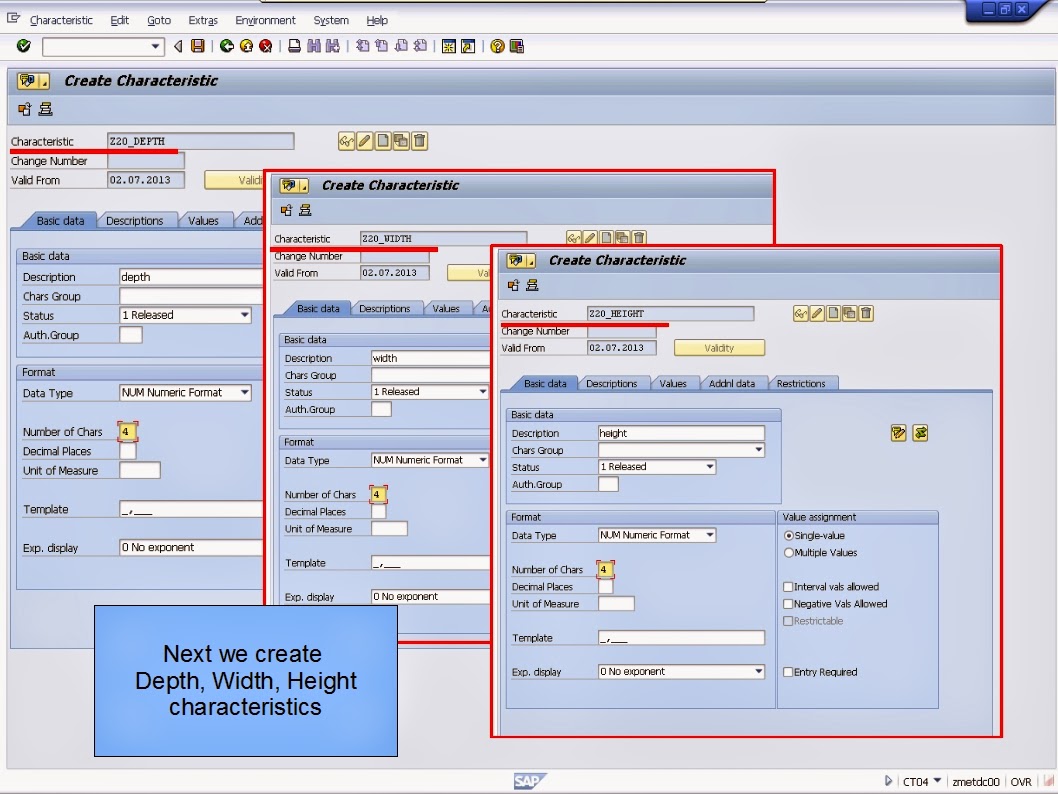Click Validity button in height window

click(719, 348)
